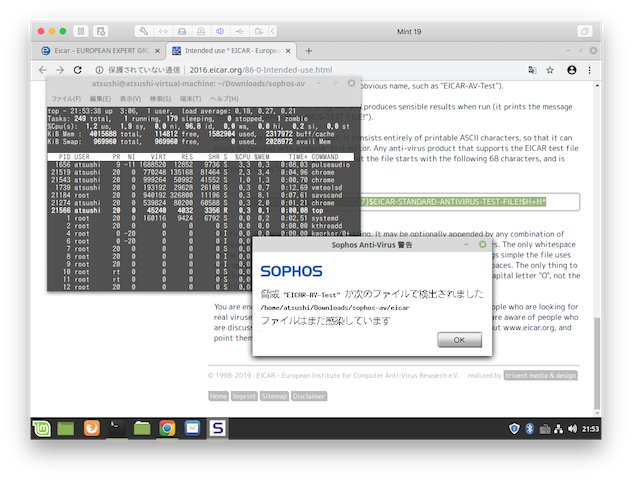This screenshot has height=480, width=632.
Task: Open the 'trivent media & design' link
Action: coord(541,376)
